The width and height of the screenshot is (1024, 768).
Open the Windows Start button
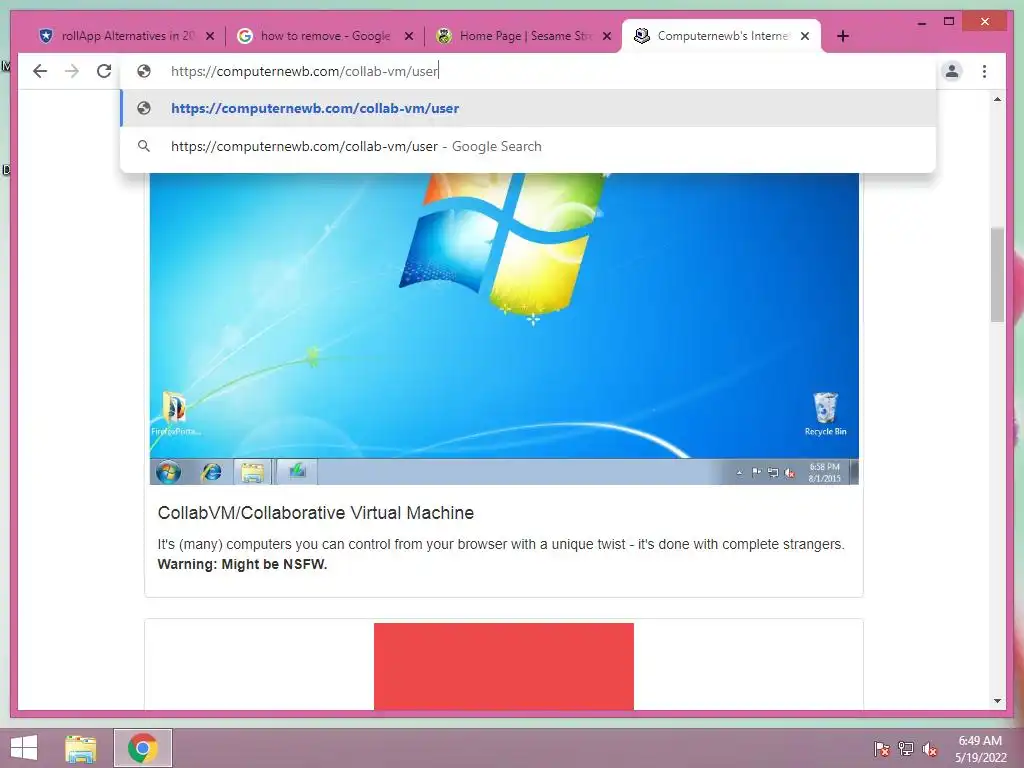(x=24, y=748)
